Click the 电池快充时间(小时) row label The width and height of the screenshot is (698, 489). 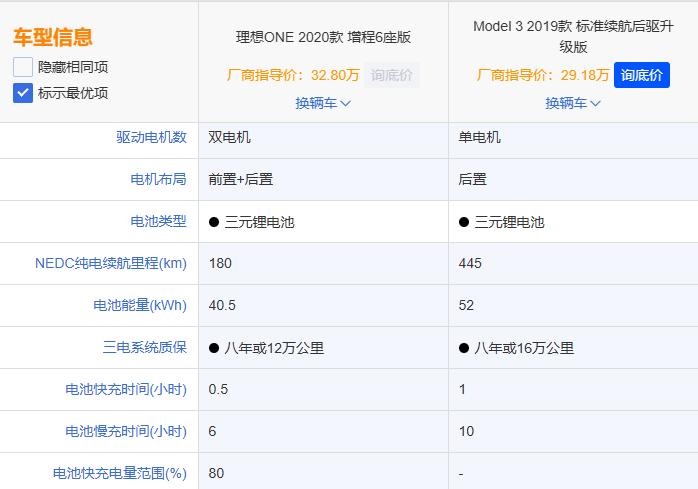click(x=126, y=389)
